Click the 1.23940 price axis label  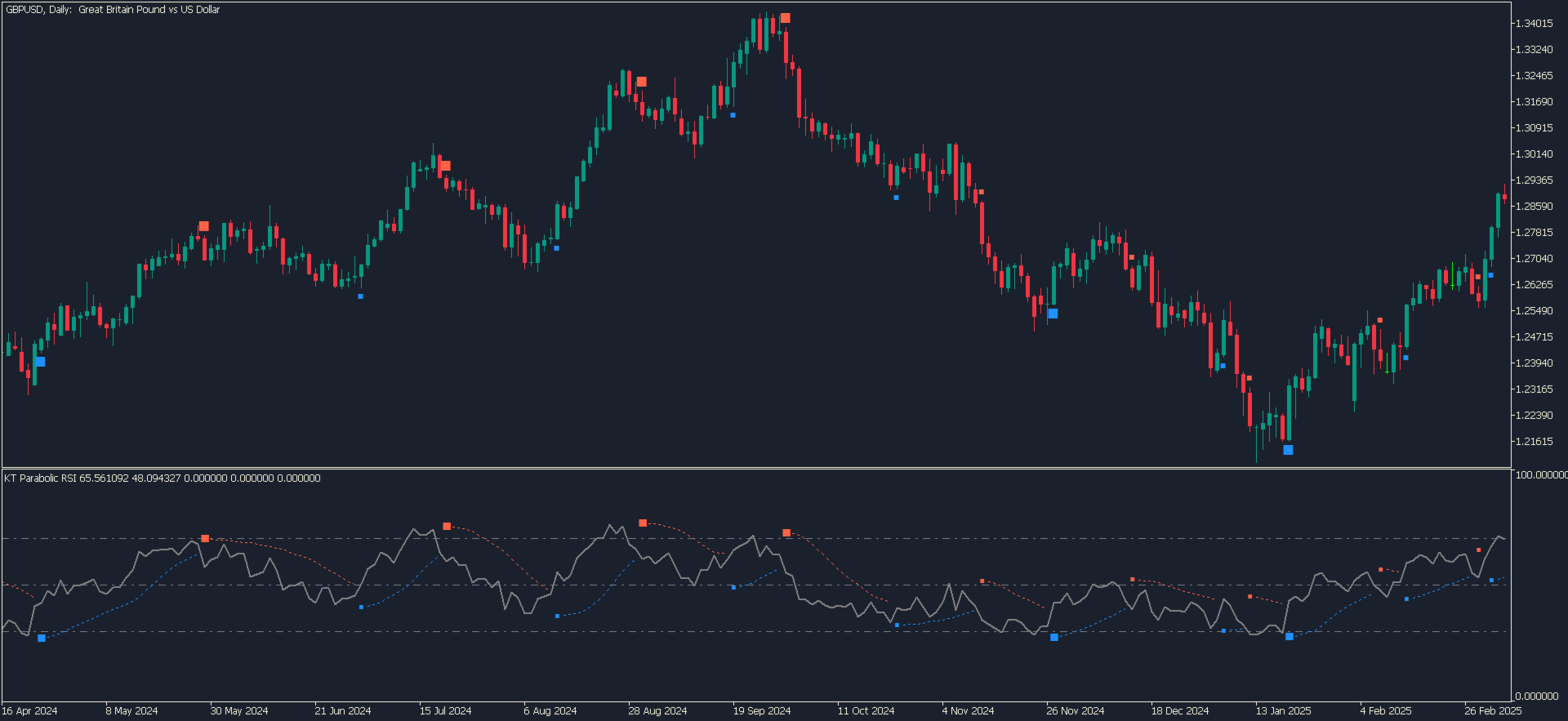click(x=1534, y=363)
